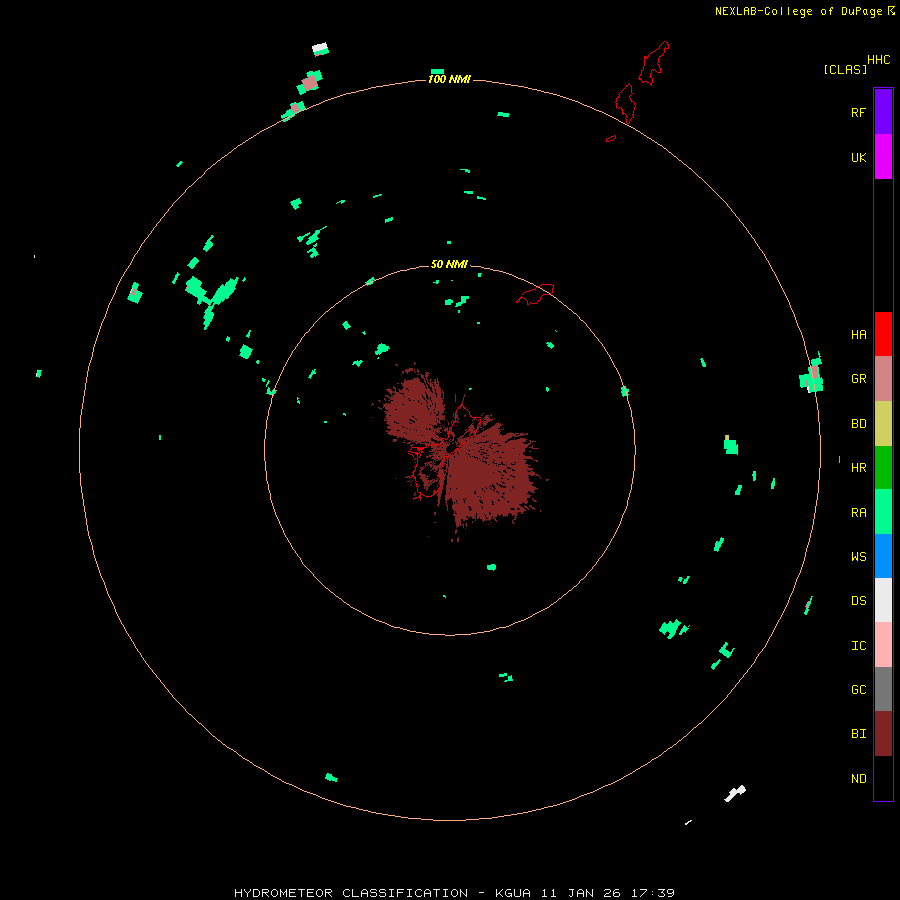Screen dimensions: 900x900
Task: Click the [CLAS] units label
Action: 845,69
